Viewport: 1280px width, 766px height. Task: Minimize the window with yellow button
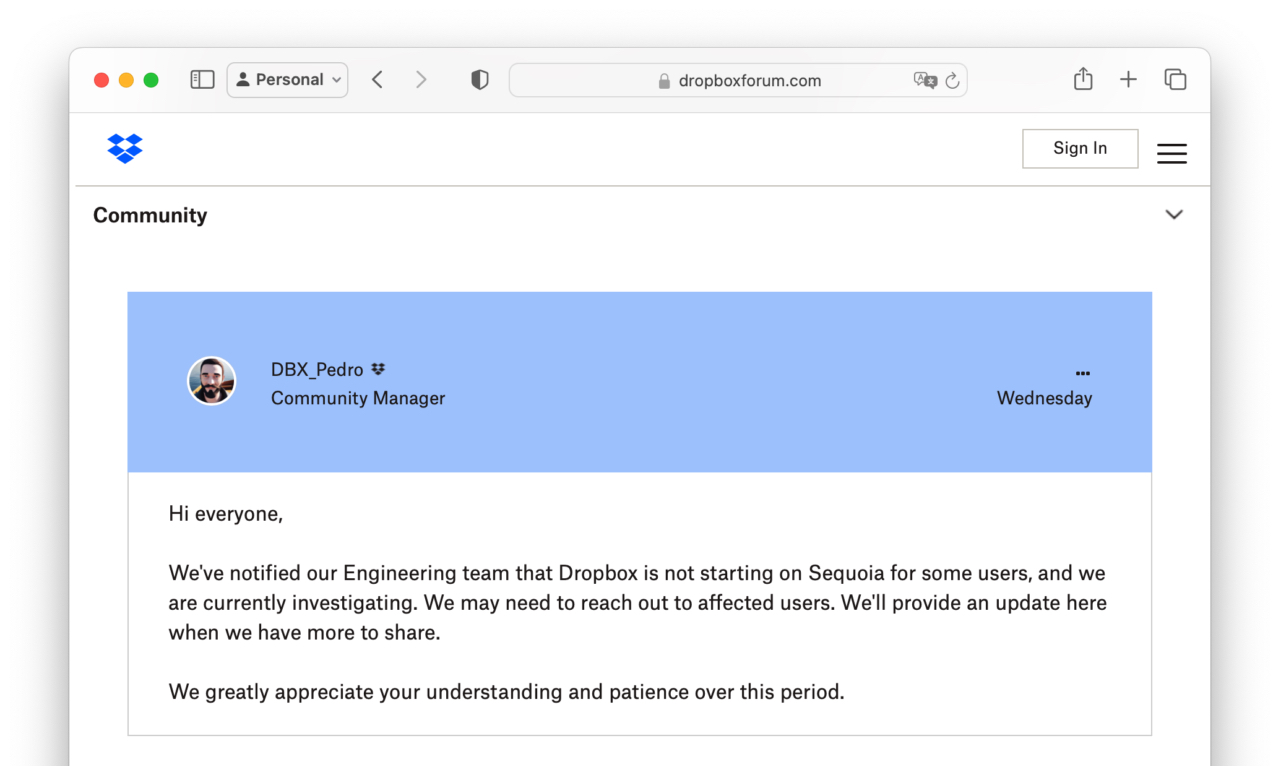click(126, 80)
